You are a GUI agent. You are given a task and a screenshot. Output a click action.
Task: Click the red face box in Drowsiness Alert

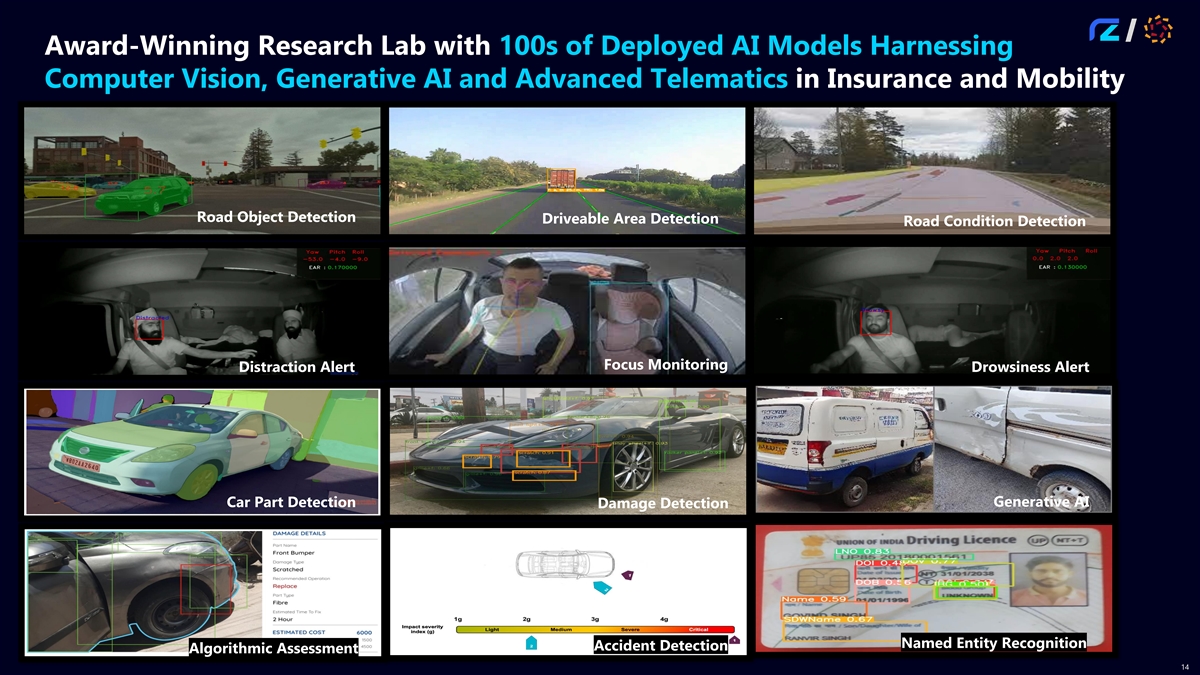coord(877,322)
